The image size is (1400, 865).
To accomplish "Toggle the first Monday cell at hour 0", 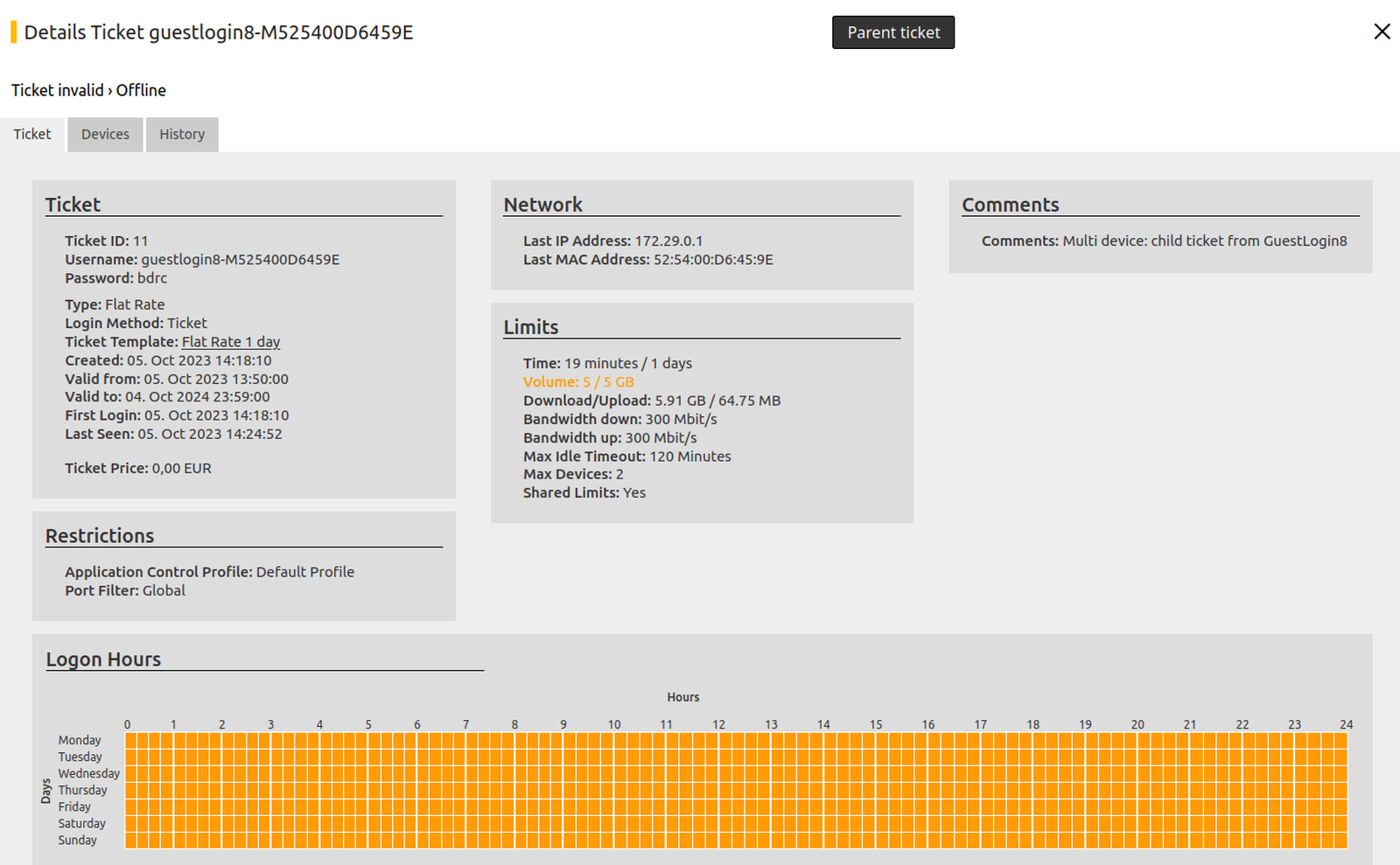I will [131, 740].
